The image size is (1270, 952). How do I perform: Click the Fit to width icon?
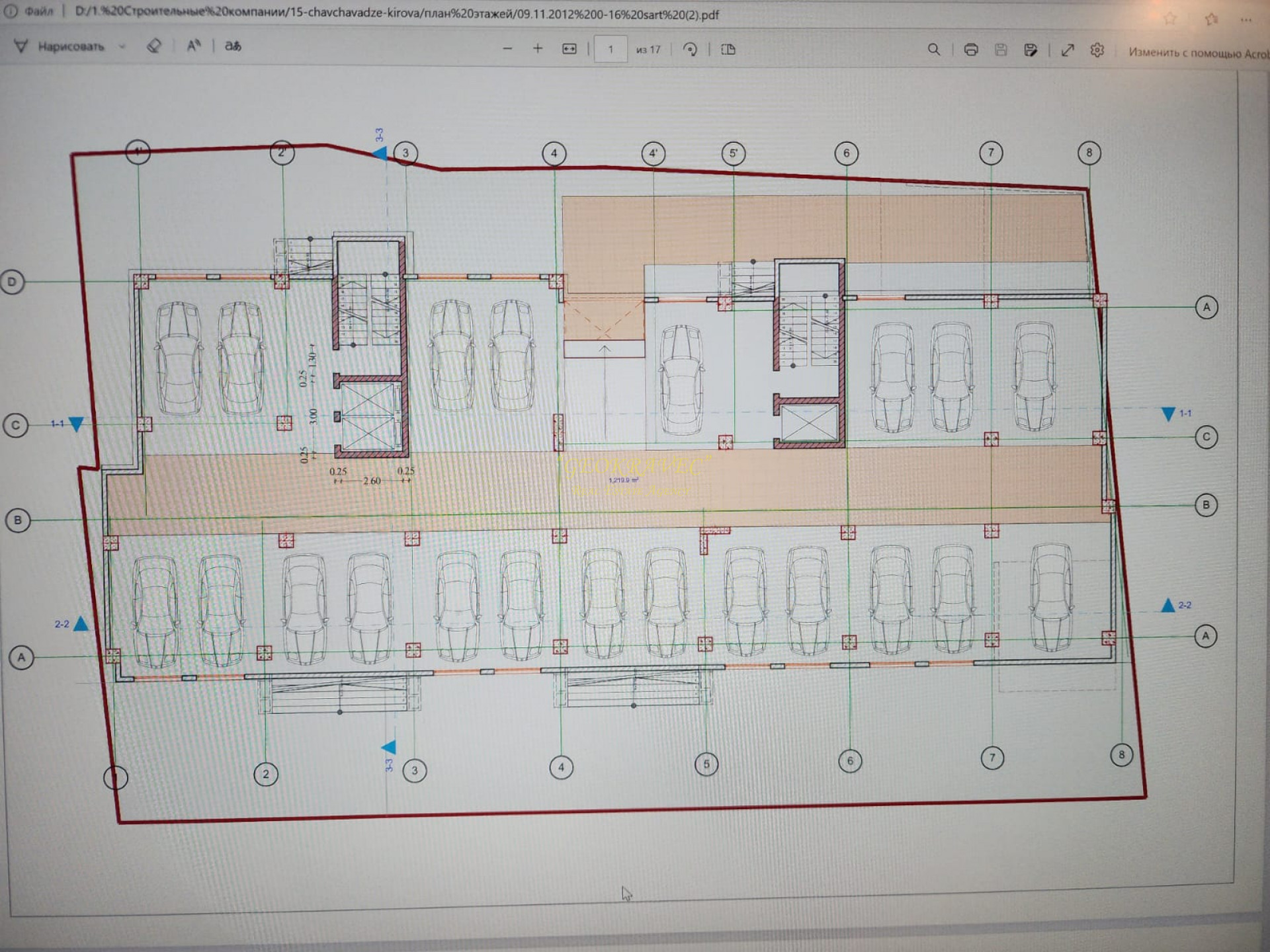click(x=569, y=49)
